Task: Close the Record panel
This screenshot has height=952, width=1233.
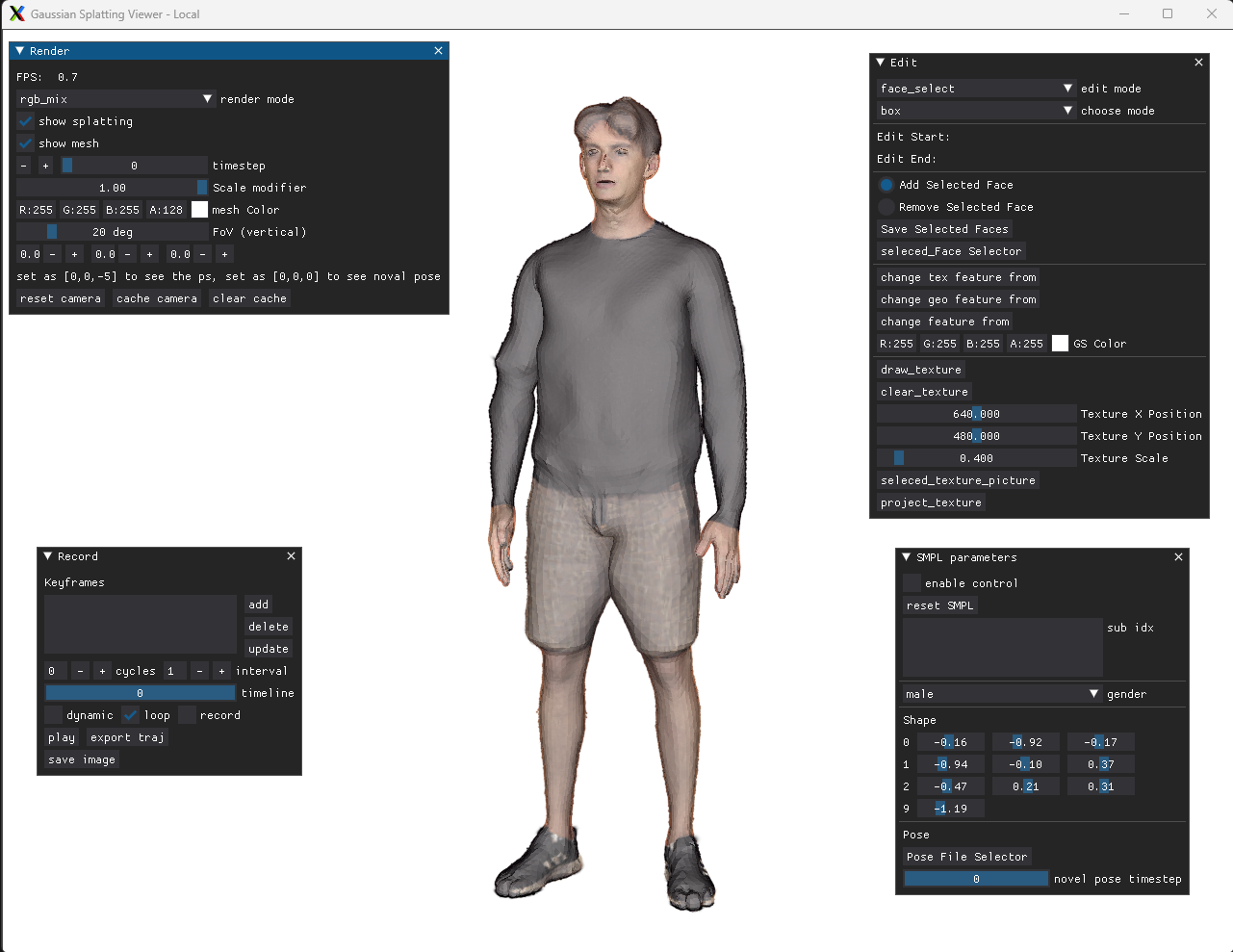Action: click(291, 556)
